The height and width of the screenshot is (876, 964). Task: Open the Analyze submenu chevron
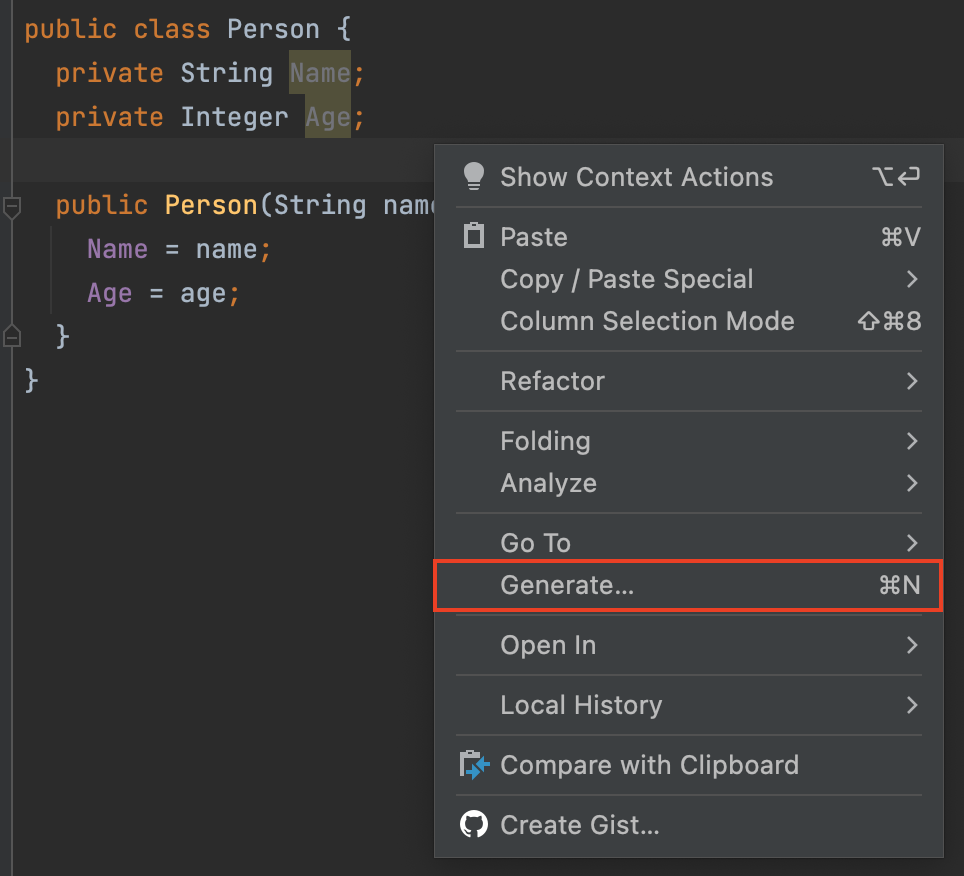(911, 483)
